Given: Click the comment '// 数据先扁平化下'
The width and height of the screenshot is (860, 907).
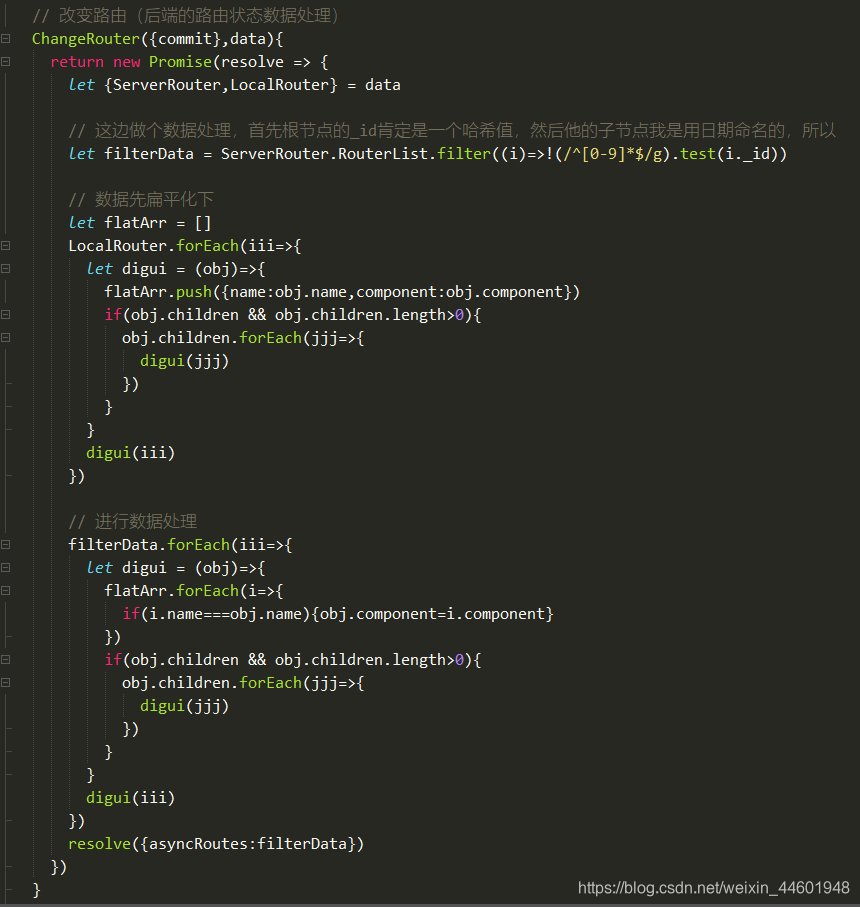Looking at the screenshot, I should (141, 200).
